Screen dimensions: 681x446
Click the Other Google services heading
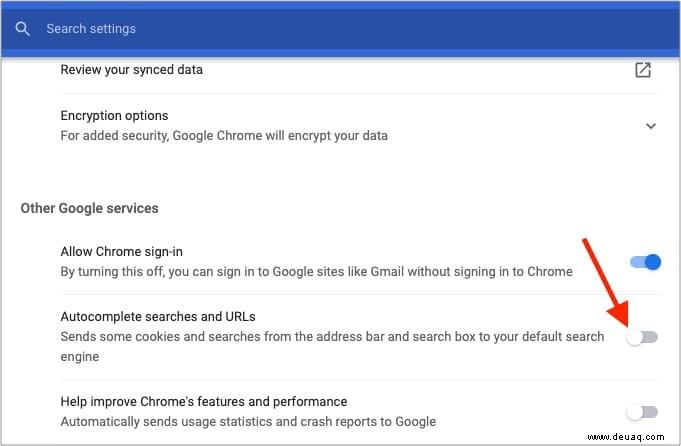pos(89,208)
